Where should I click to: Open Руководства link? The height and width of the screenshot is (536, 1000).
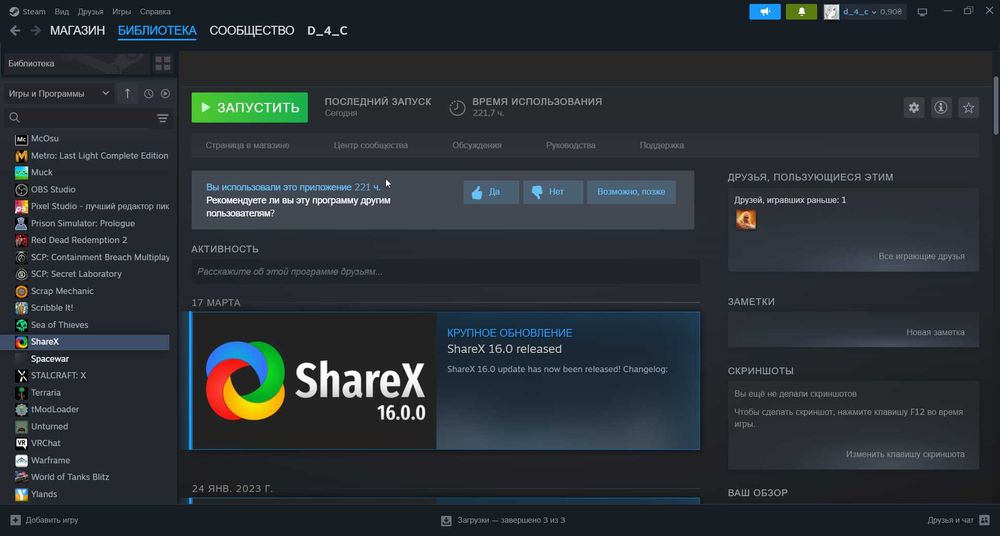point(571,145)
